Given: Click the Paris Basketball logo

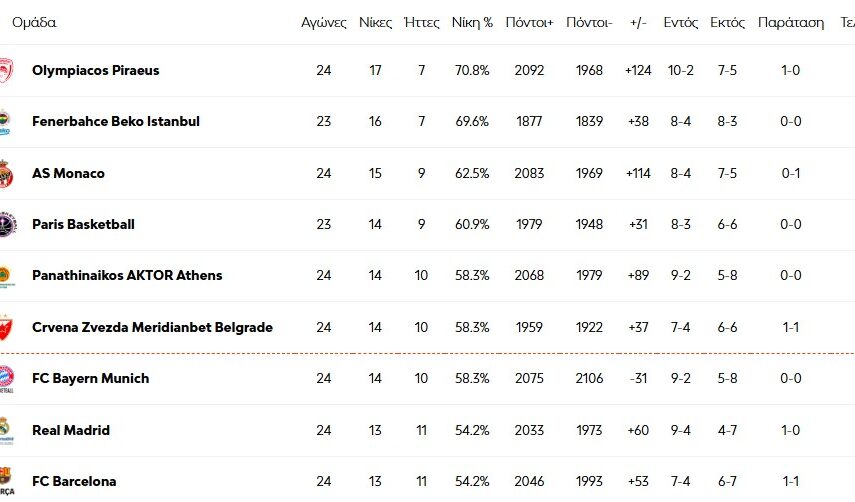Looking at the screenshot, I should pos(6,225).
